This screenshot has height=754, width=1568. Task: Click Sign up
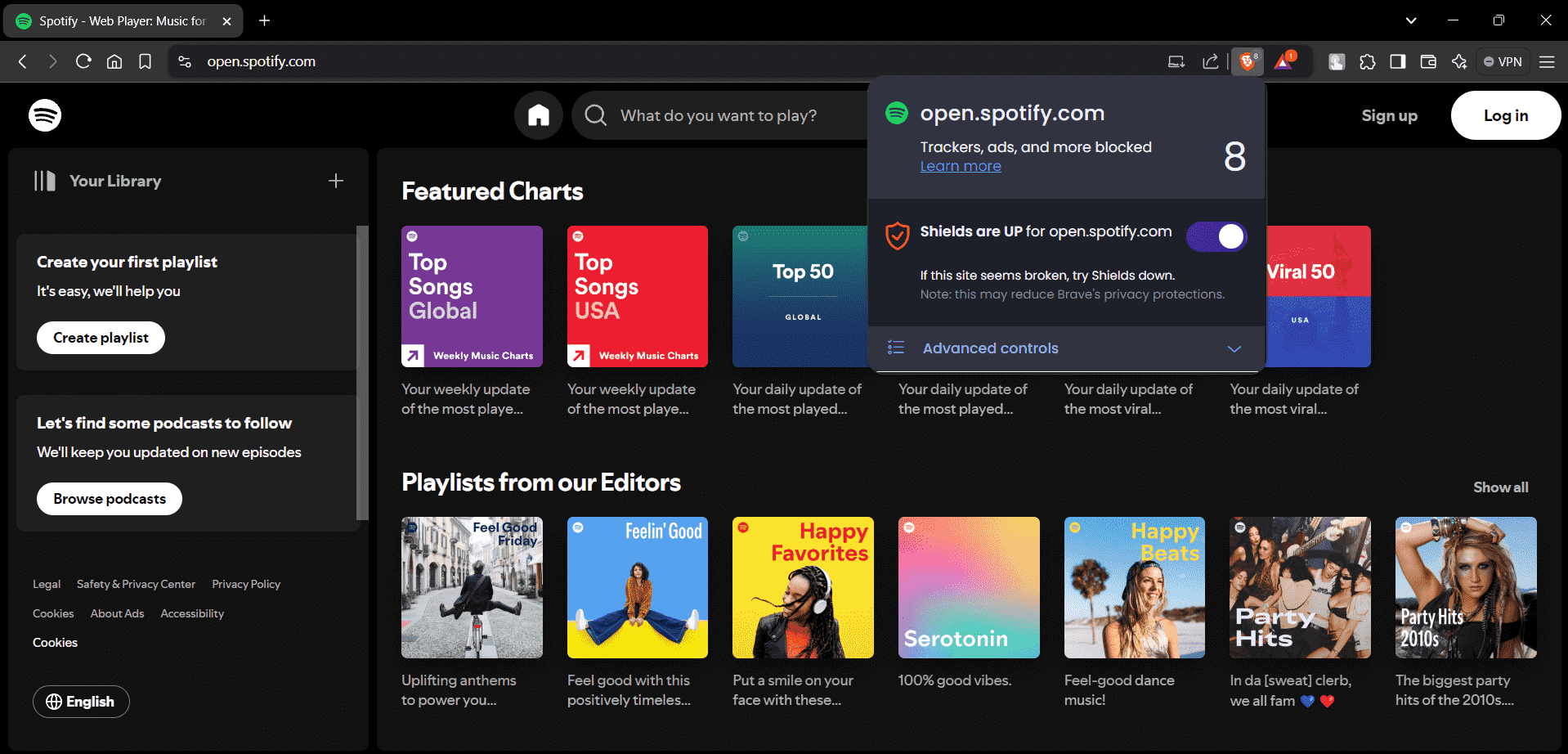pos(1389,115)
